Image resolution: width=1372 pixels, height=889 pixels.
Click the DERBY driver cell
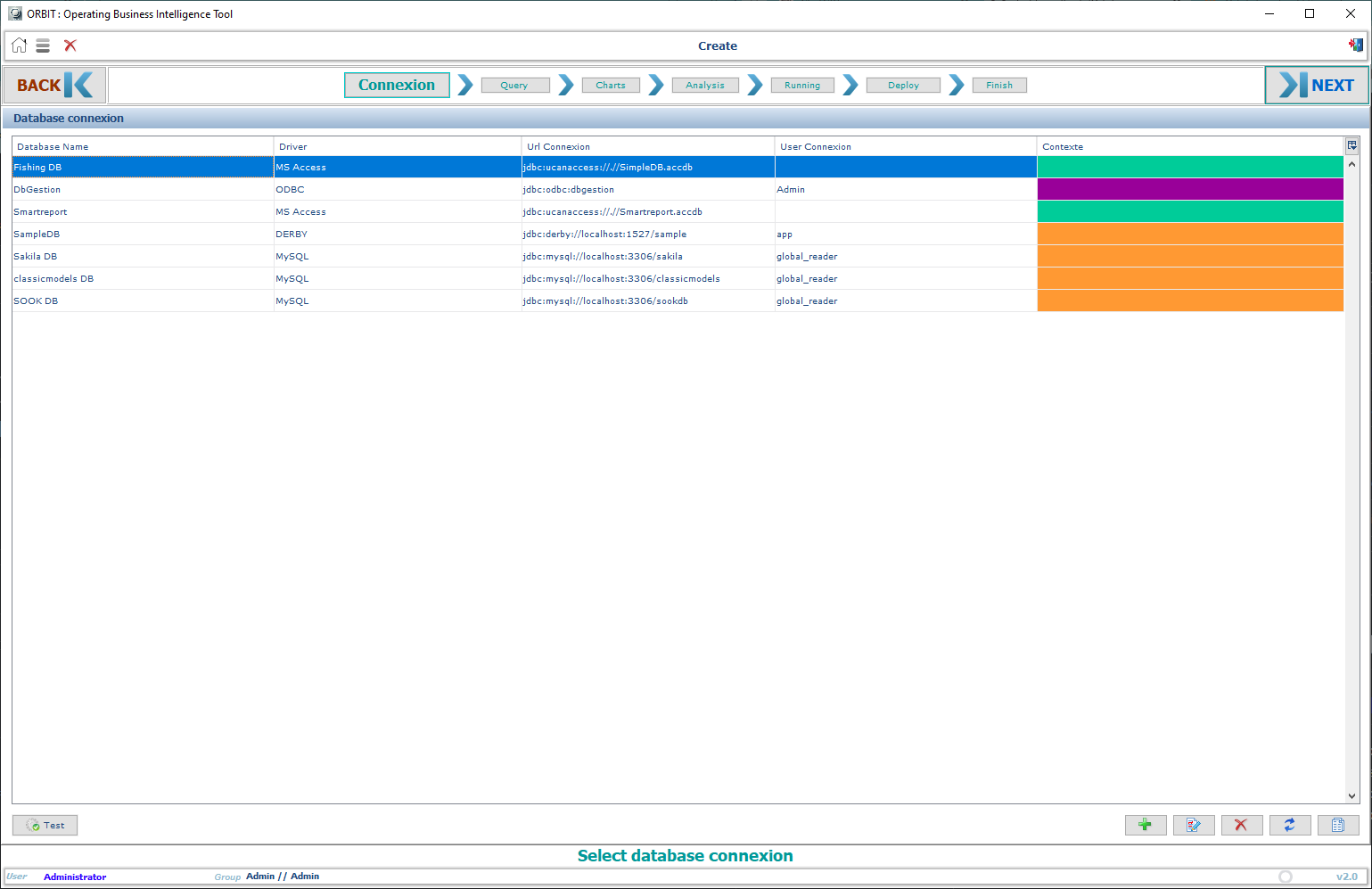pyautogui.click(x=398, y=234)
